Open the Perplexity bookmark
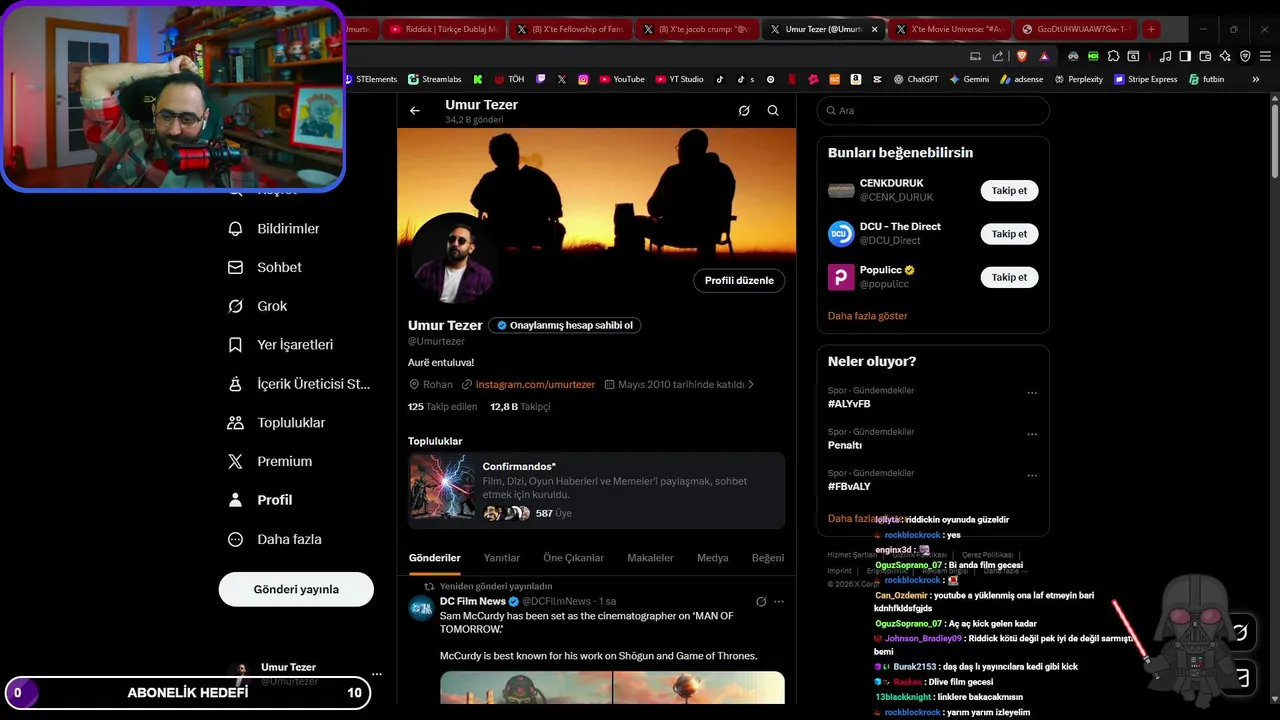The height and width of the screenshot is (720, 1280). click(x=1078, y=79)
